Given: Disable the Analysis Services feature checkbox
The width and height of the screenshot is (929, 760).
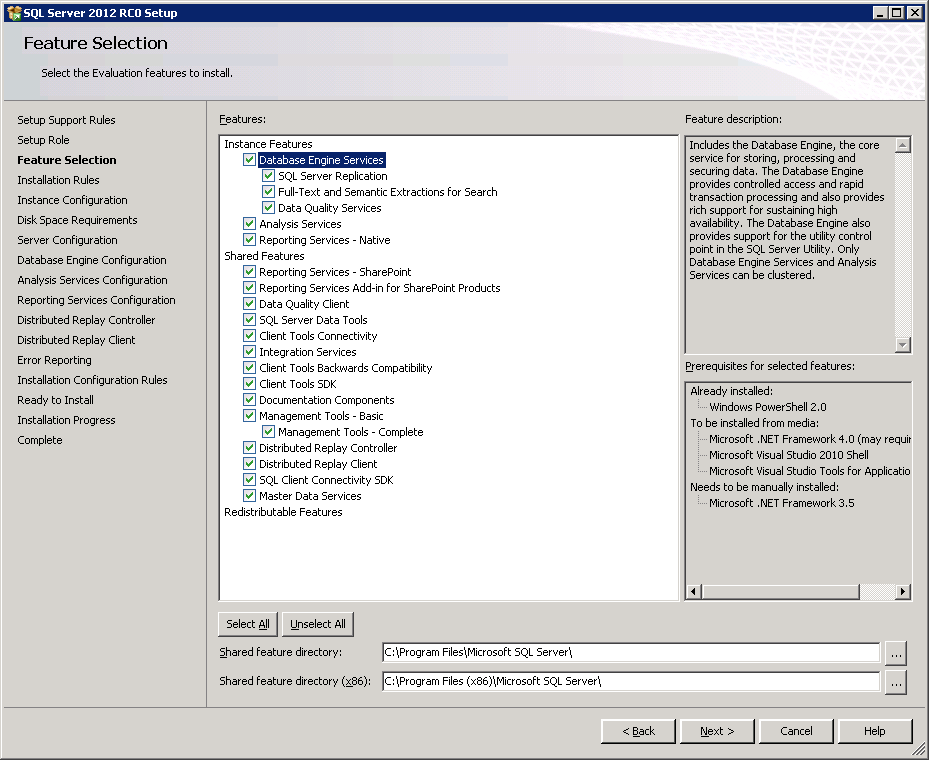Looking at the screenshot, I should 249,224.
